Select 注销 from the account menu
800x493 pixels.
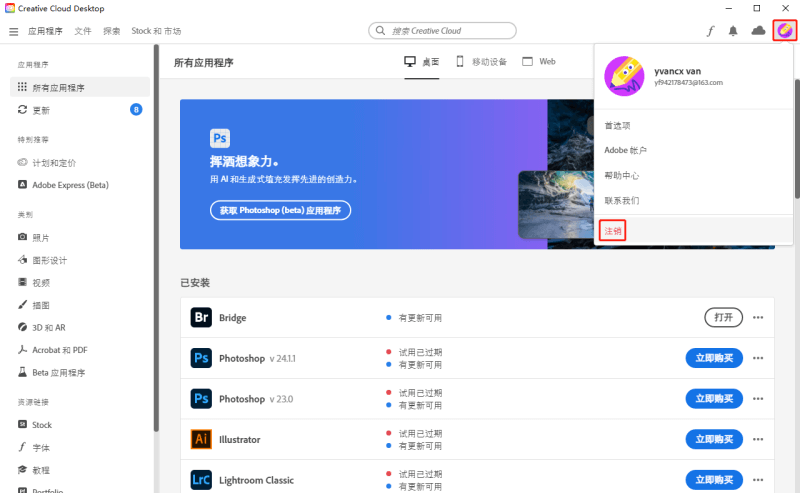[x=612, y=231]
